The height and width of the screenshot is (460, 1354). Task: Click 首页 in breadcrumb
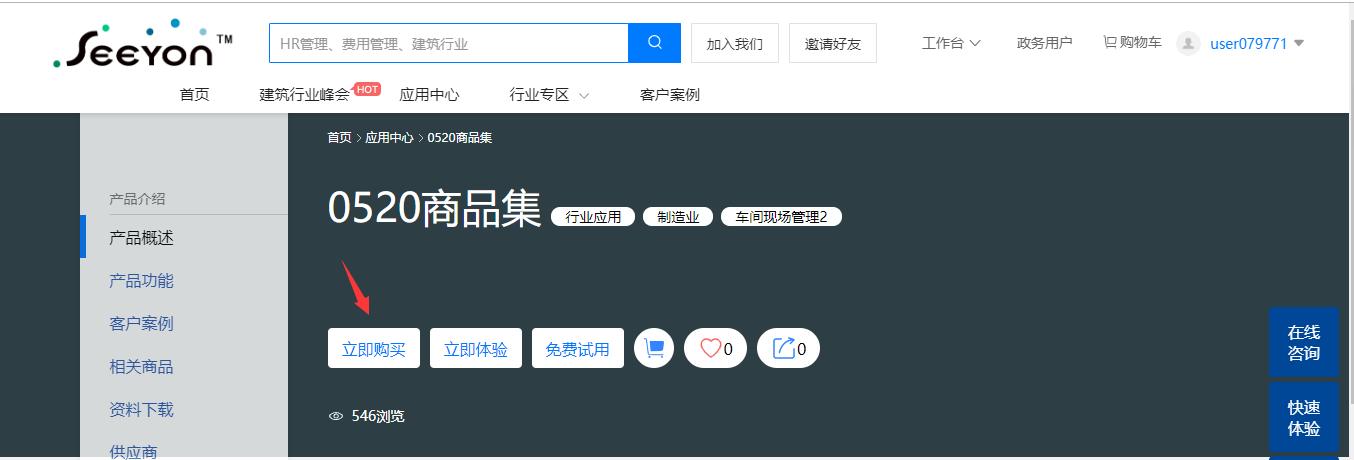point(339,138)
